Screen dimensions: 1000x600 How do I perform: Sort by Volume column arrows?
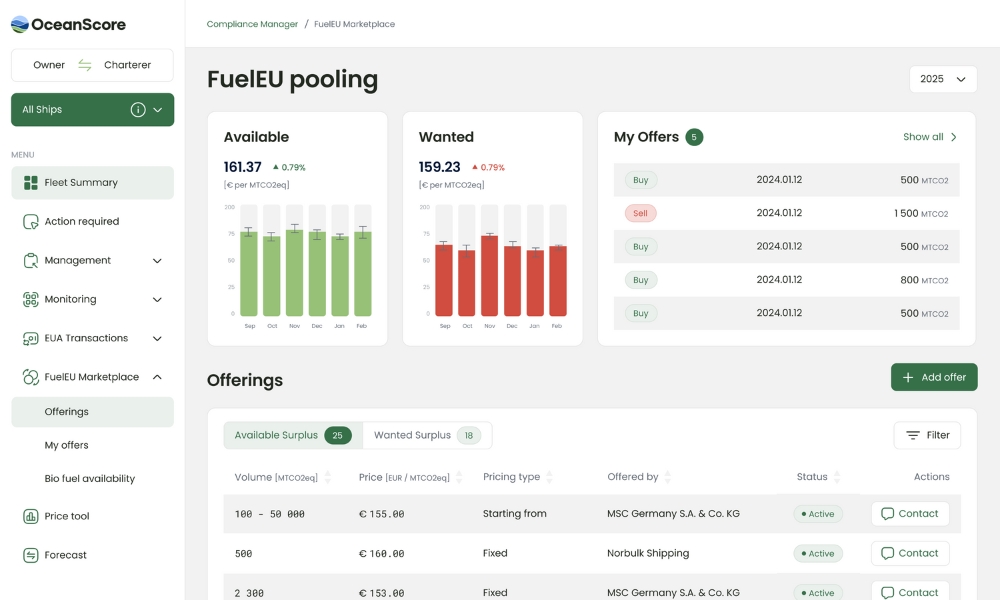328,477
